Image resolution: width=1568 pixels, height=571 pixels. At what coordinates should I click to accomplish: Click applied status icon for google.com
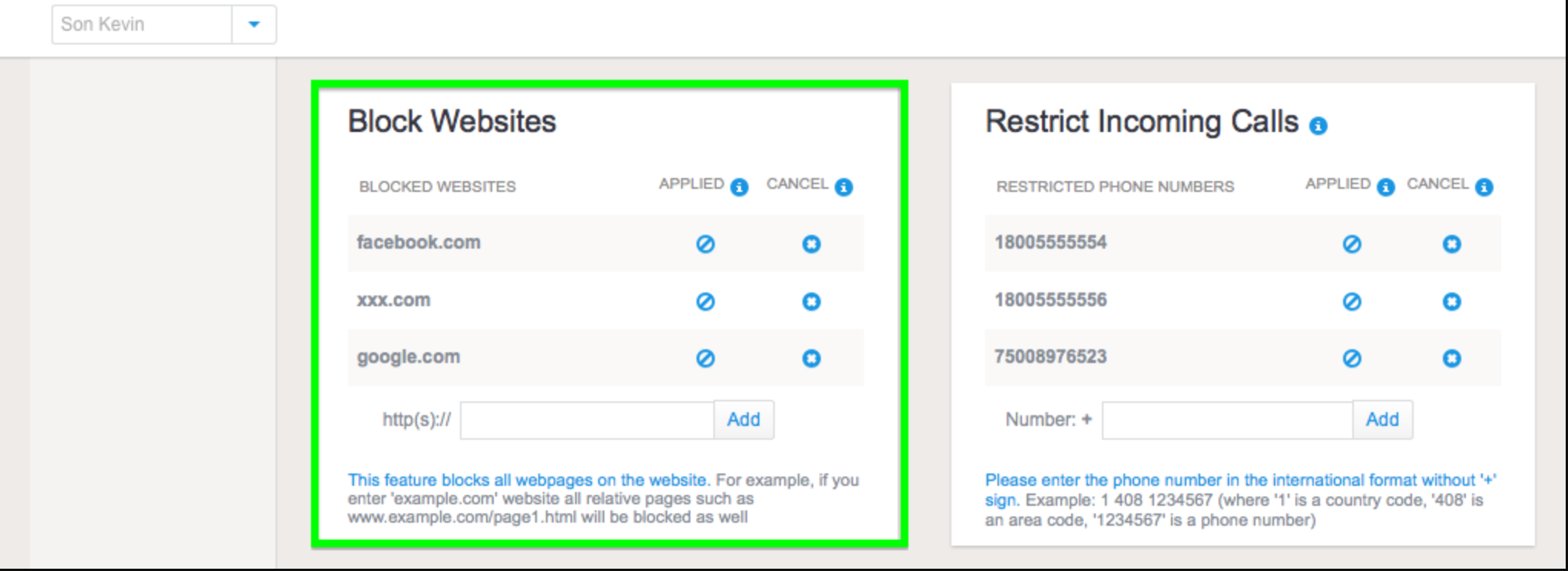[706, 358]
